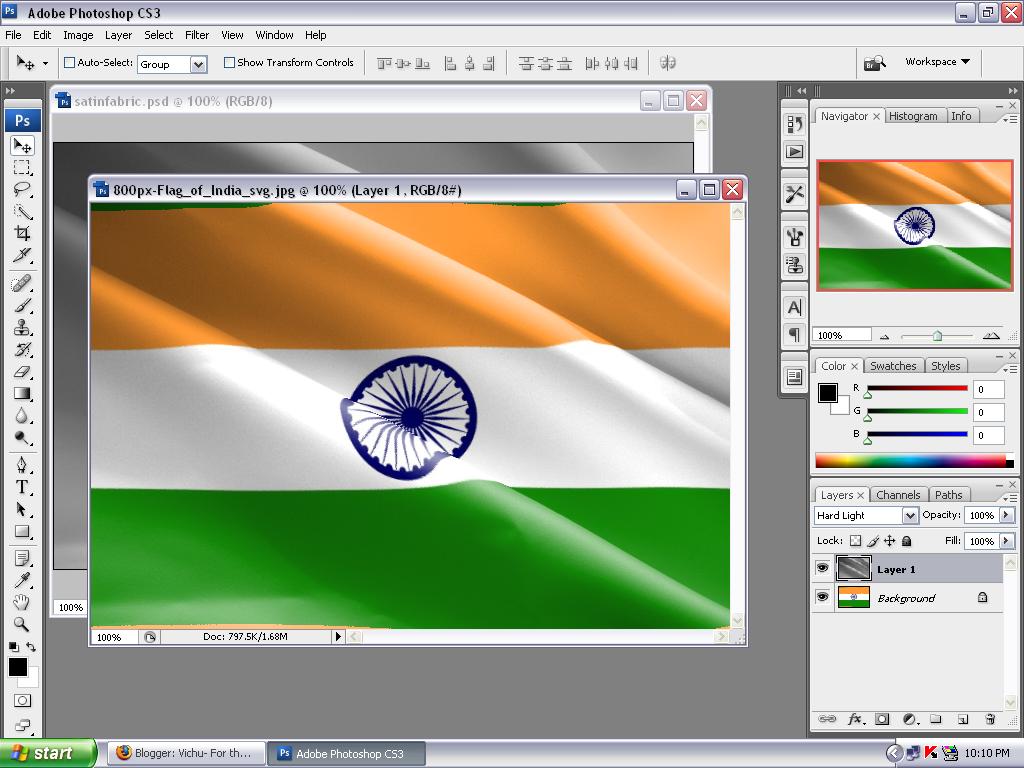Viewport: 1024px width, 768px height.
Task: Select the Dodge tool
Action: (x=22, y=438)
